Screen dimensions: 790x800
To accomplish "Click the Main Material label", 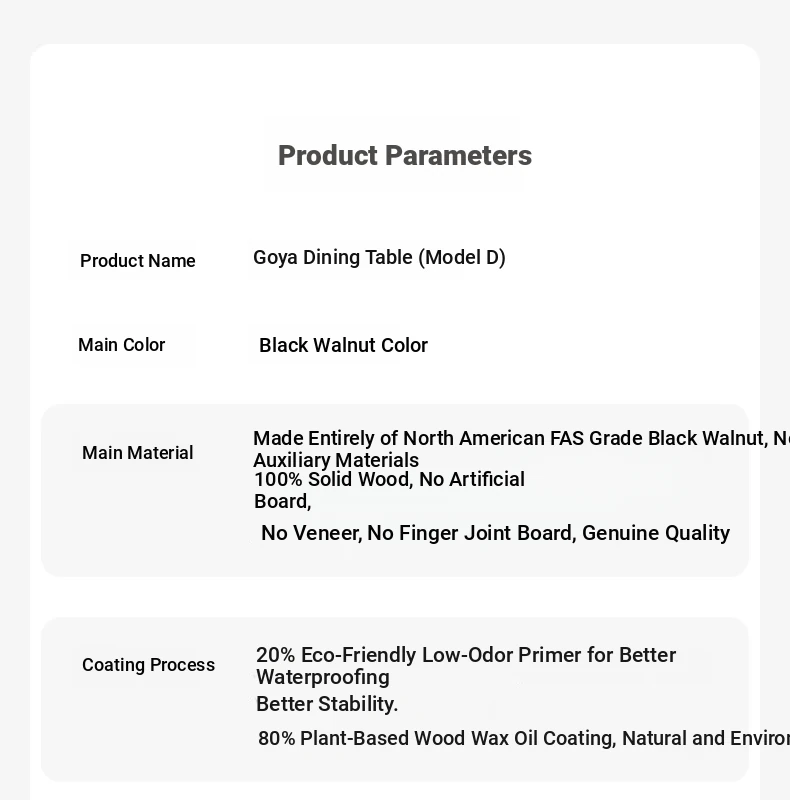I will tap(137, 453).
